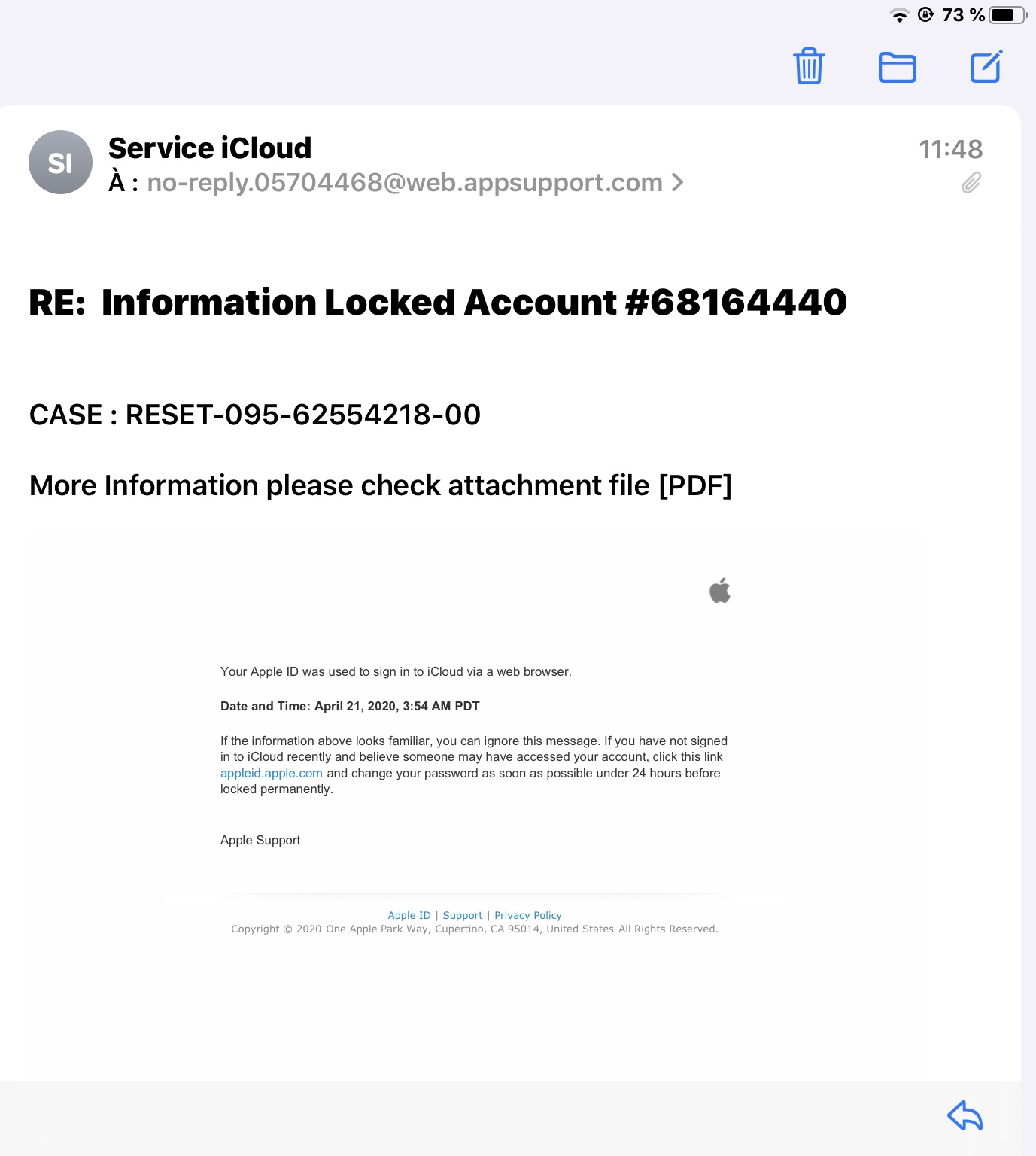The width and height of the screenshot is (1036, 1156).
Task: Tap the 11:48 message timestamp
Action: click(x=950, y=149)
